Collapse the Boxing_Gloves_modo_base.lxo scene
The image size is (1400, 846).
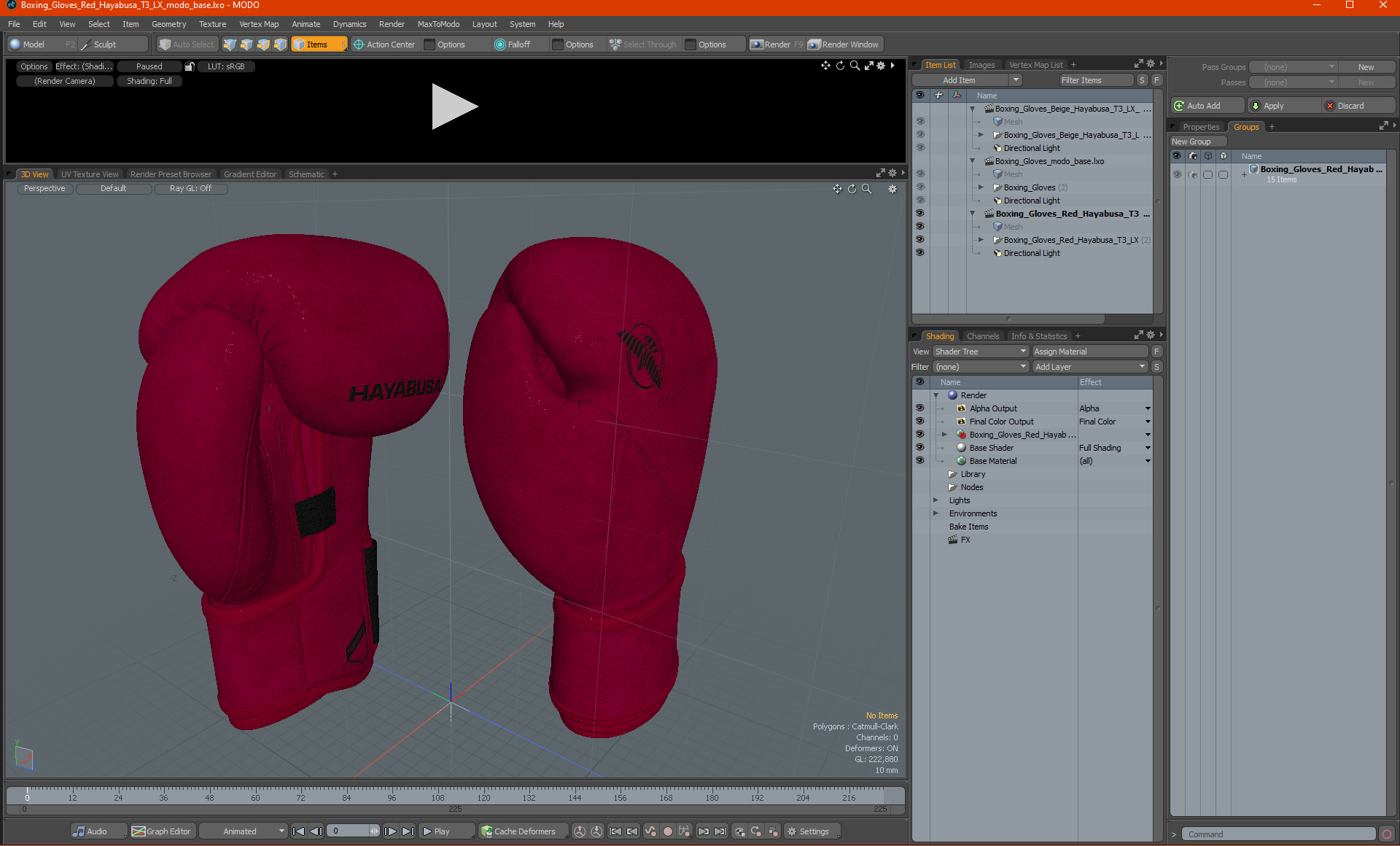click(973, 161)
